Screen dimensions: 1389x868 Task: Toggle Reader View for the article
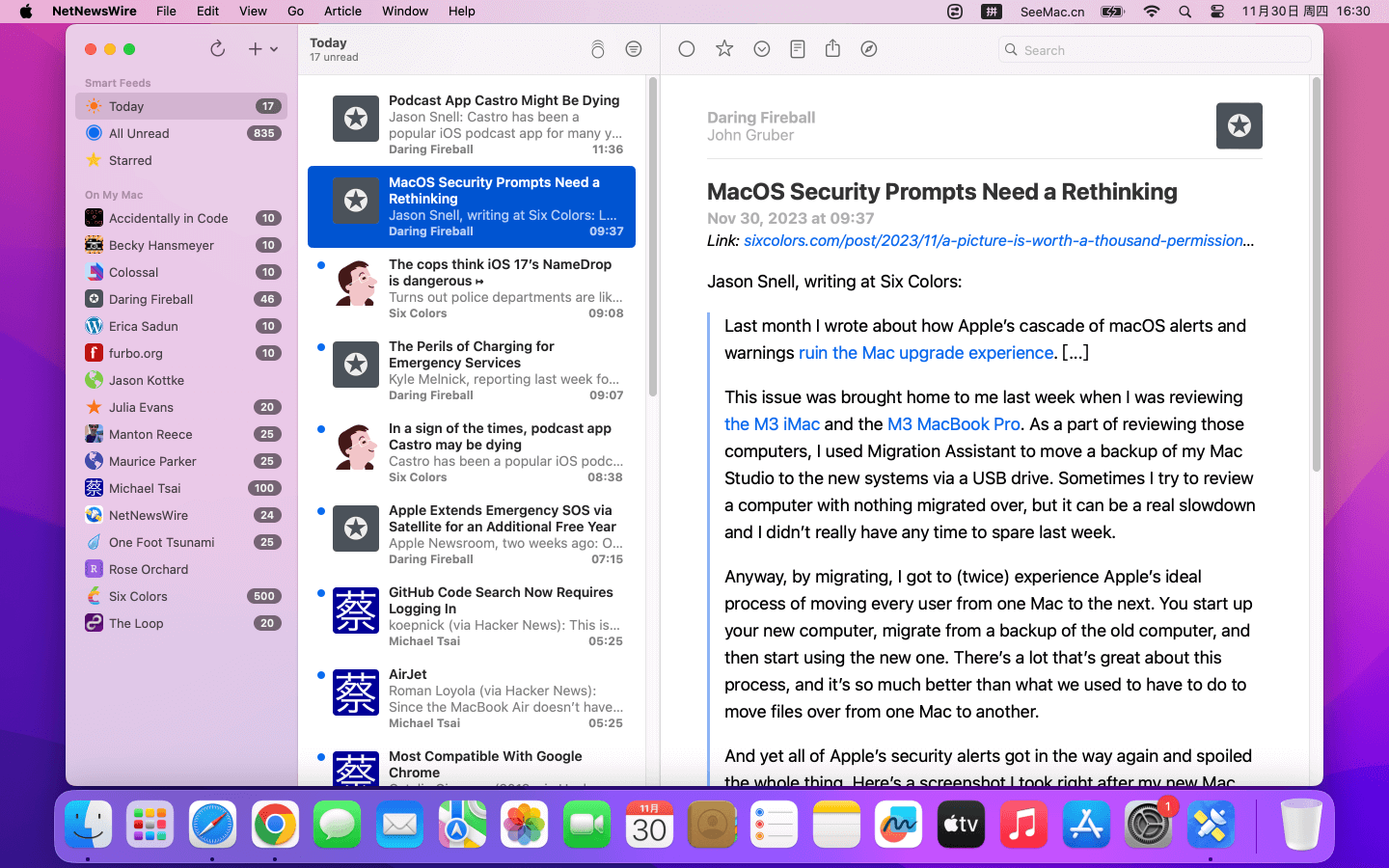[x=797, y=49]
